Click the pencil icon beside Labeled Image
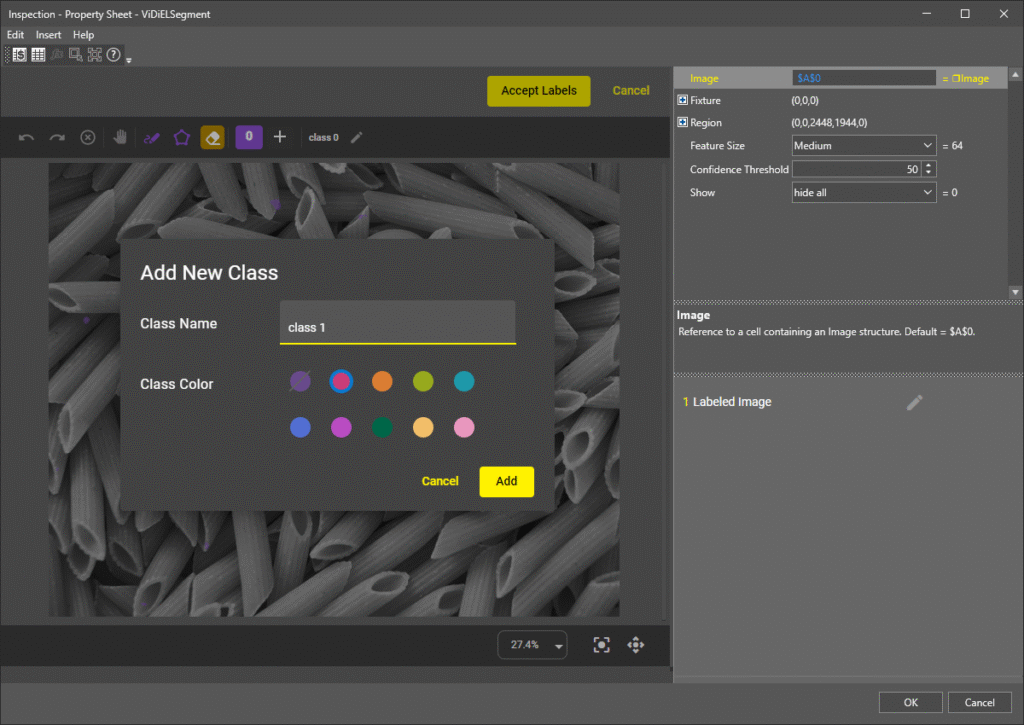 point(914,402)
